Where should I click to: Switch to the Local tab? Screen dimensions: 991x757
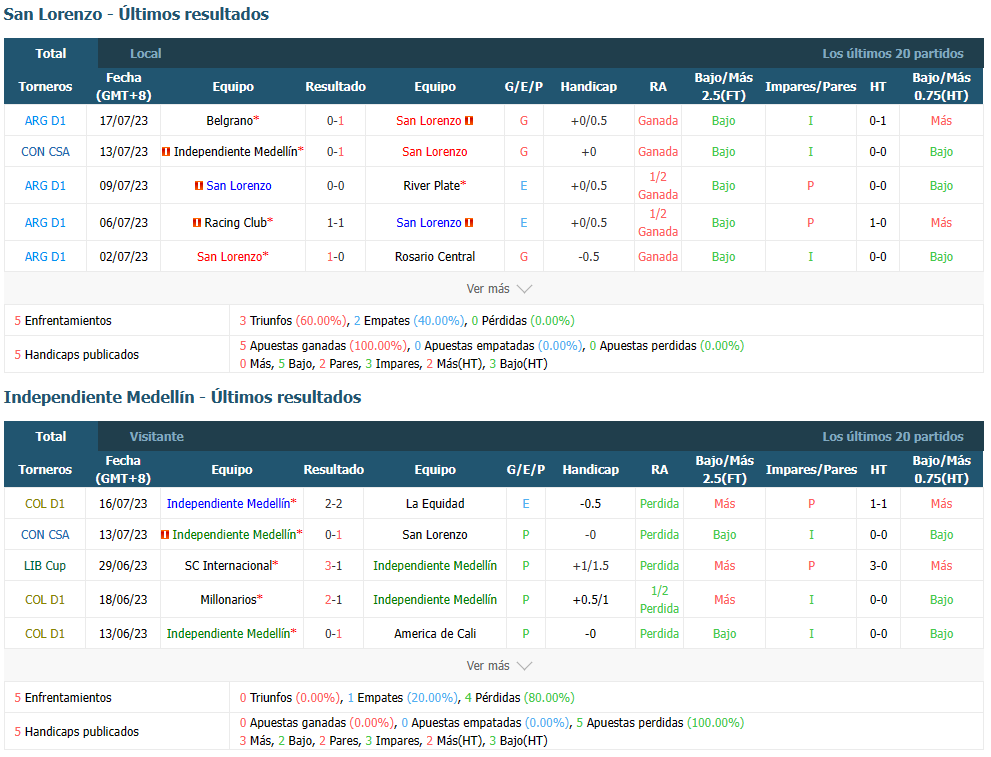coord(146,54)
